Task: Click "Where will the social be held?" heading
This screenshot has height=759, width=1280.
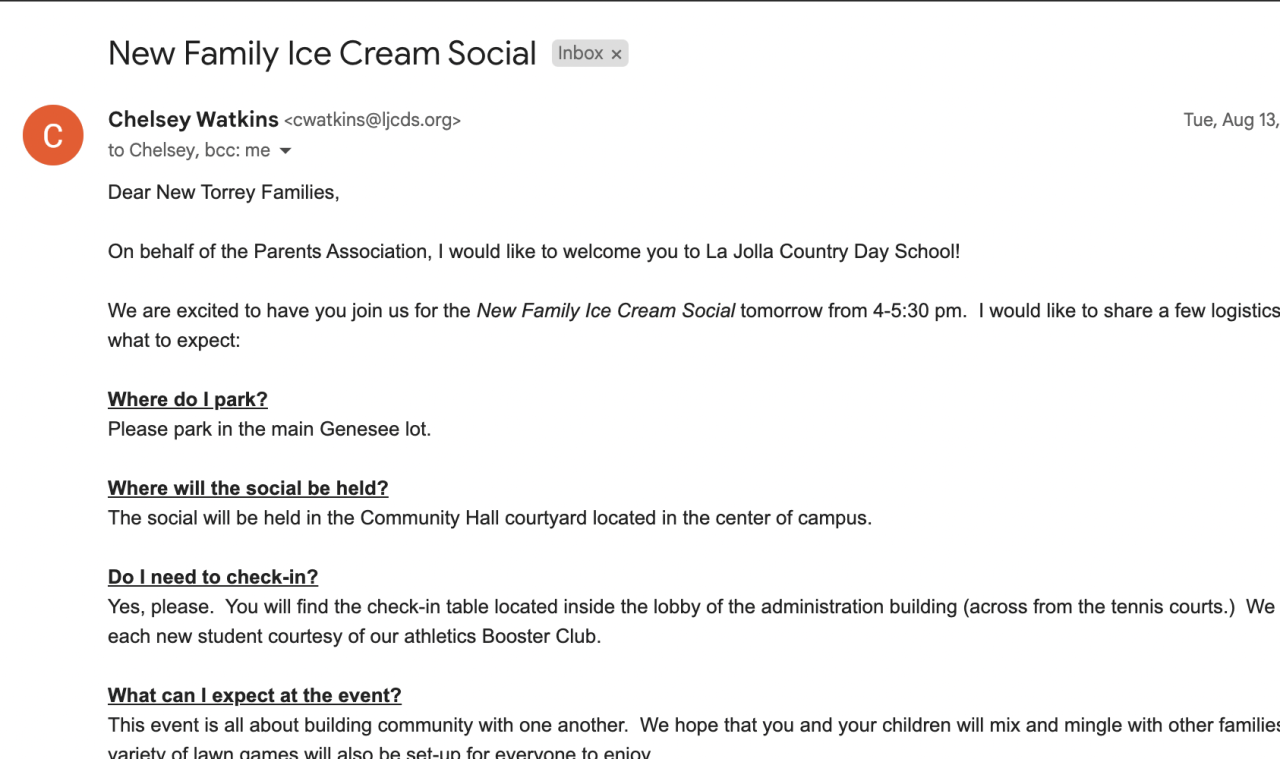Action: click(248, 489)
